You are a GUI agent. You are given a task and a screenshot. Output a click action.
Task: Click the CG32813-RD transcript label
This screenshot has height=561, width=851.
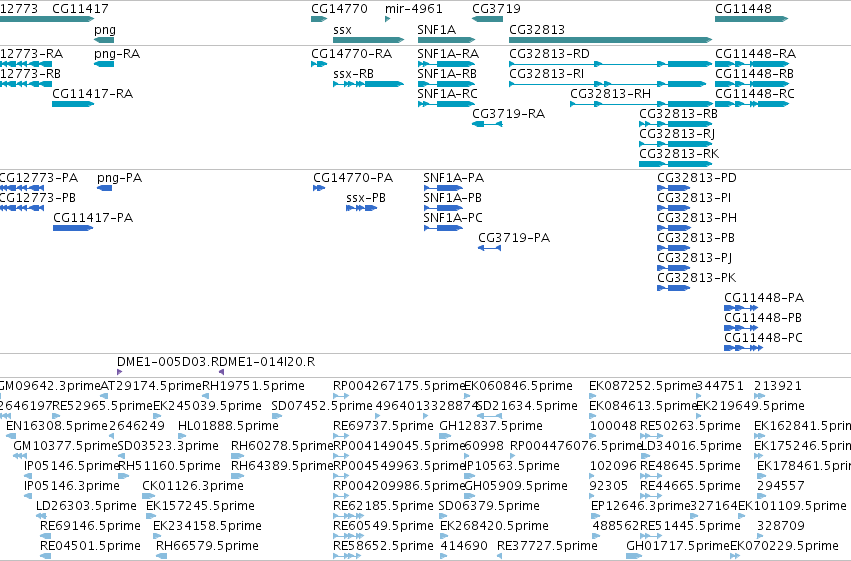tap(549, 54)
